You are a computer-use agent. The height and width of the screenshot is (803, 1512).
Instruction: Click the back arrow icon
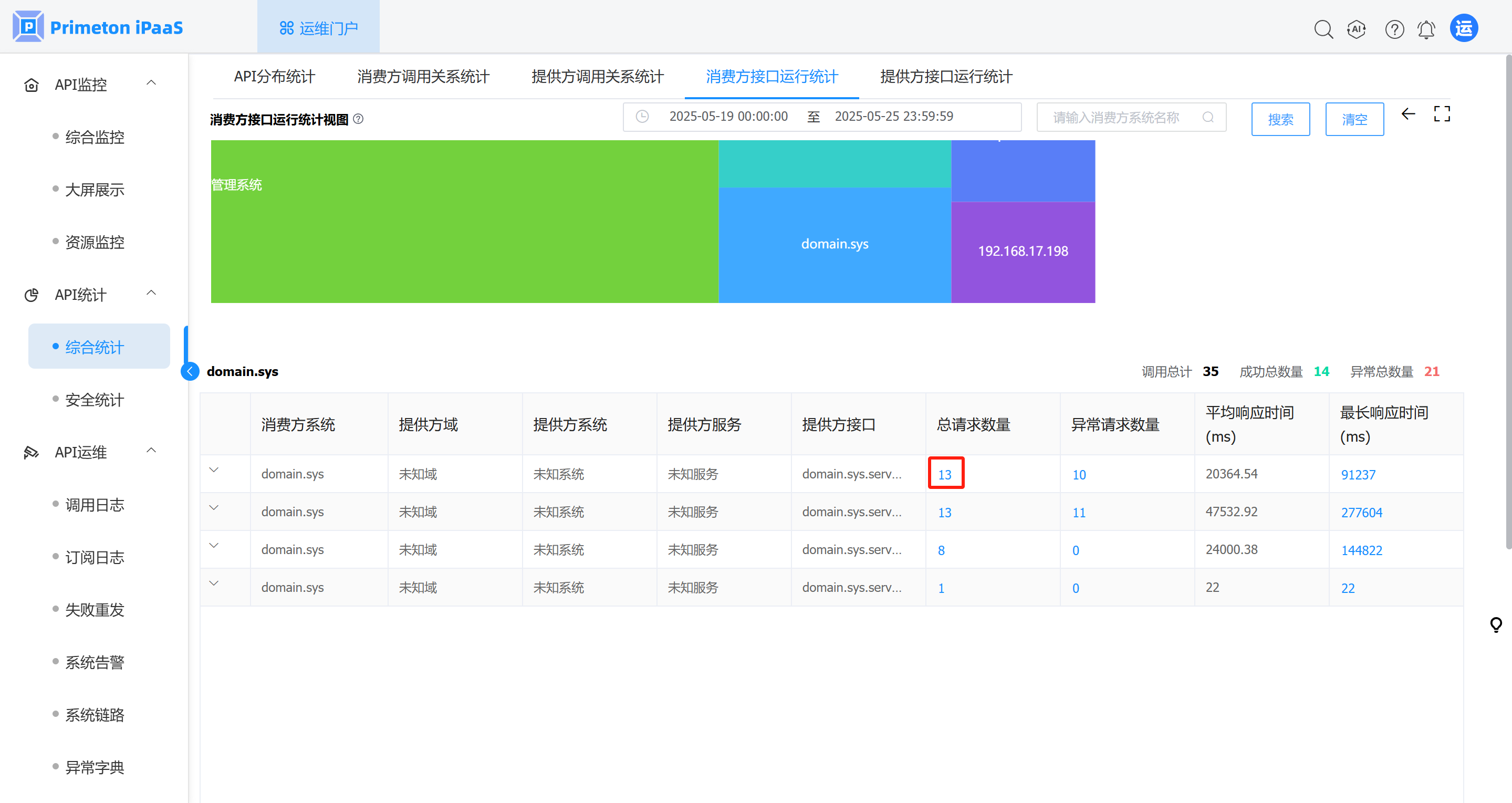pos(1408,114)
